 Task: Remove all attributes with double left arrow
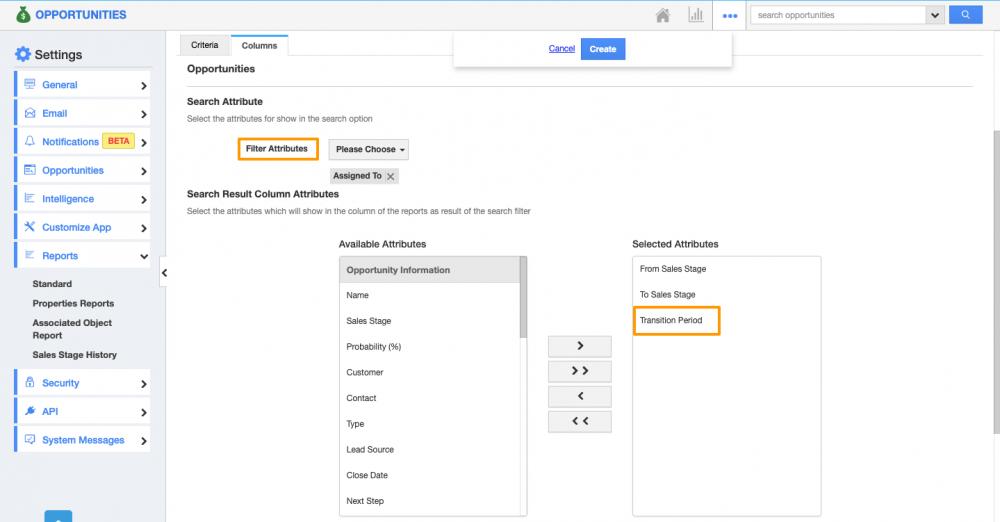click(579, 421)
